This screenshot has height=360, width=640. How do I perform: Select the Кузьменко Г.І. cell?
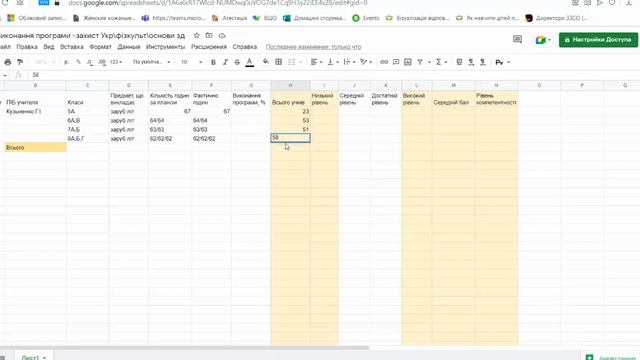tap(35, 111)
